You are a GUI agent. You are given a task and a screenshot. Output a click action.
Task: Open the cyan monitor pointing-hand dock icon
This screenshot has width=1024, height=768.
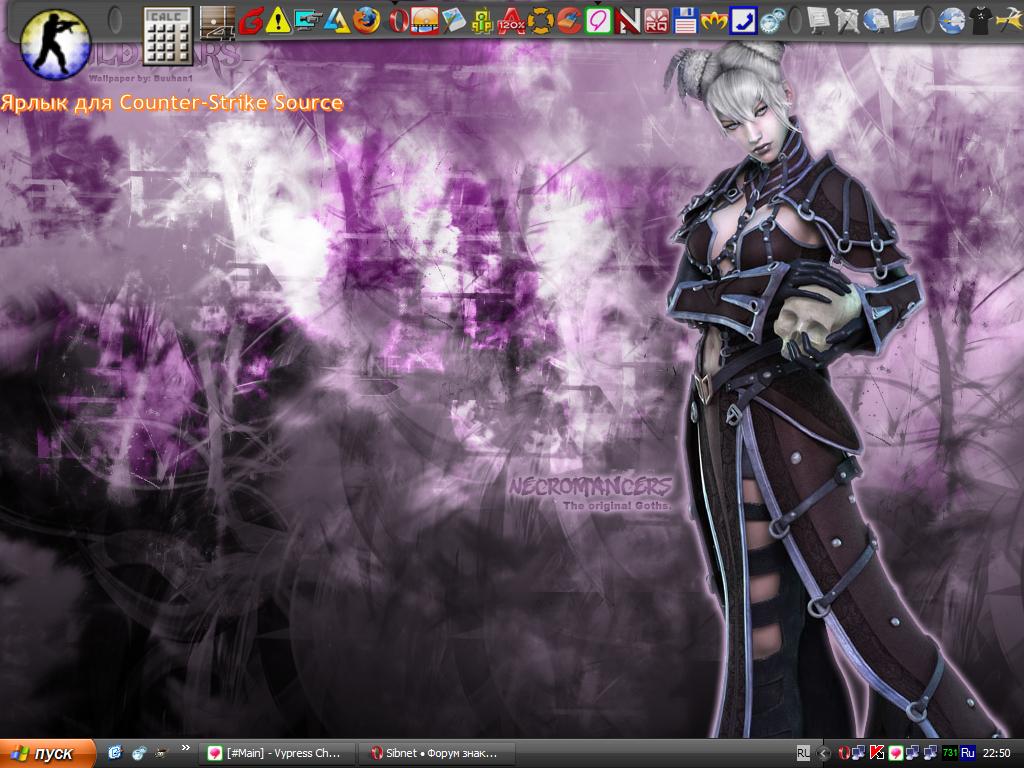click(307, 21)
